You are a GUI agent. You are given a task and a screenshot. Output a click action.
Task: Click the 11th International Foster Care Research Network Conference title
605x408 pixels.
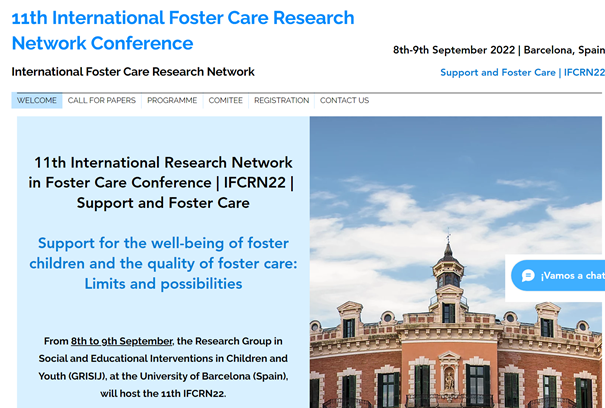tap(183, 30)
